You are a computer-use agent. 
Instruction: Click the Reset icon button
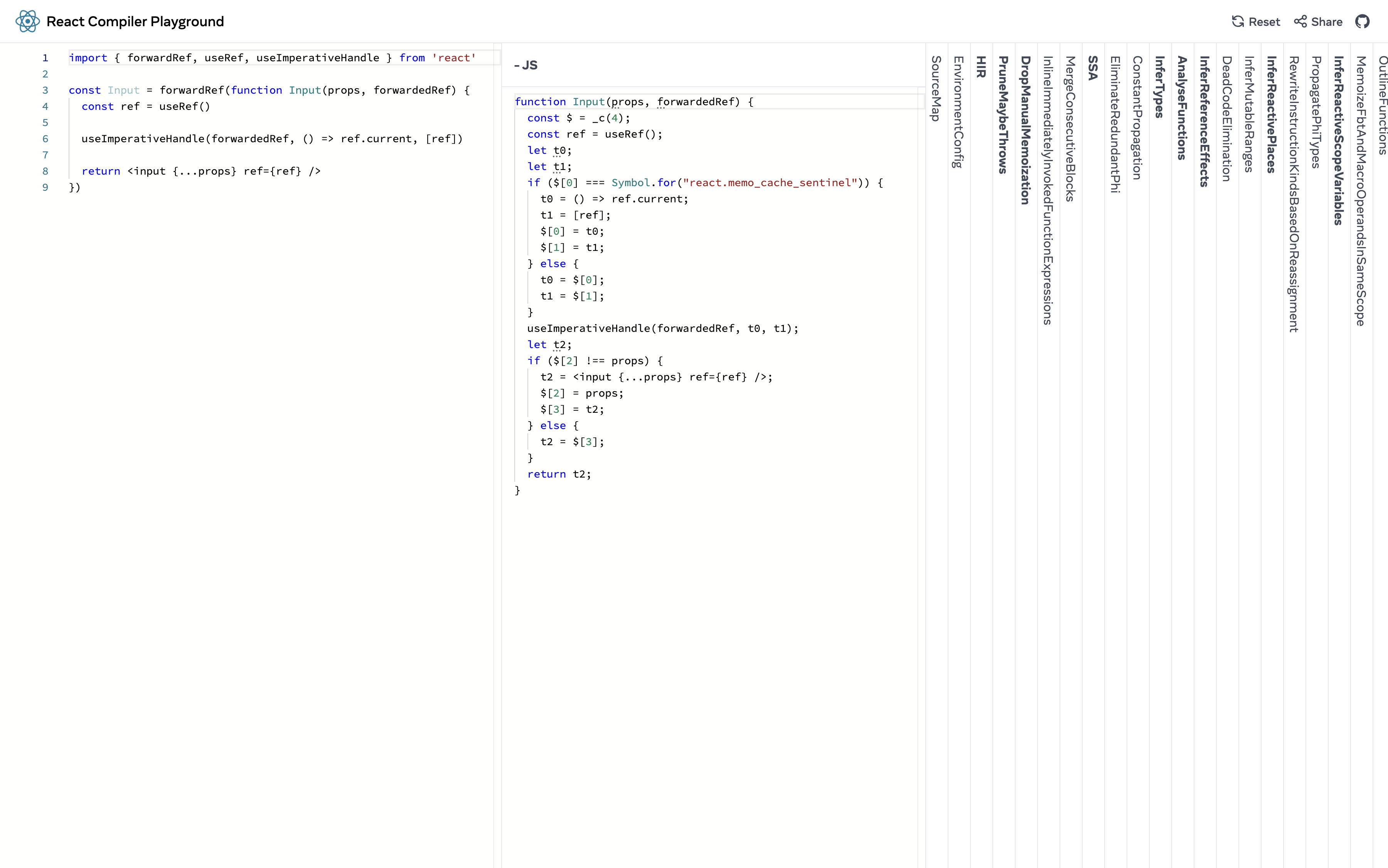click(x=1255, y=22)
